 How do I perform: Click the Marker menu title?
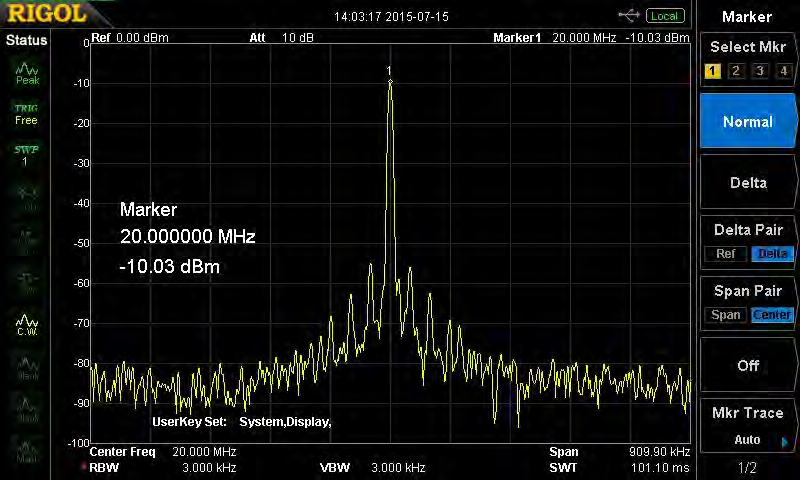(747, 17)
